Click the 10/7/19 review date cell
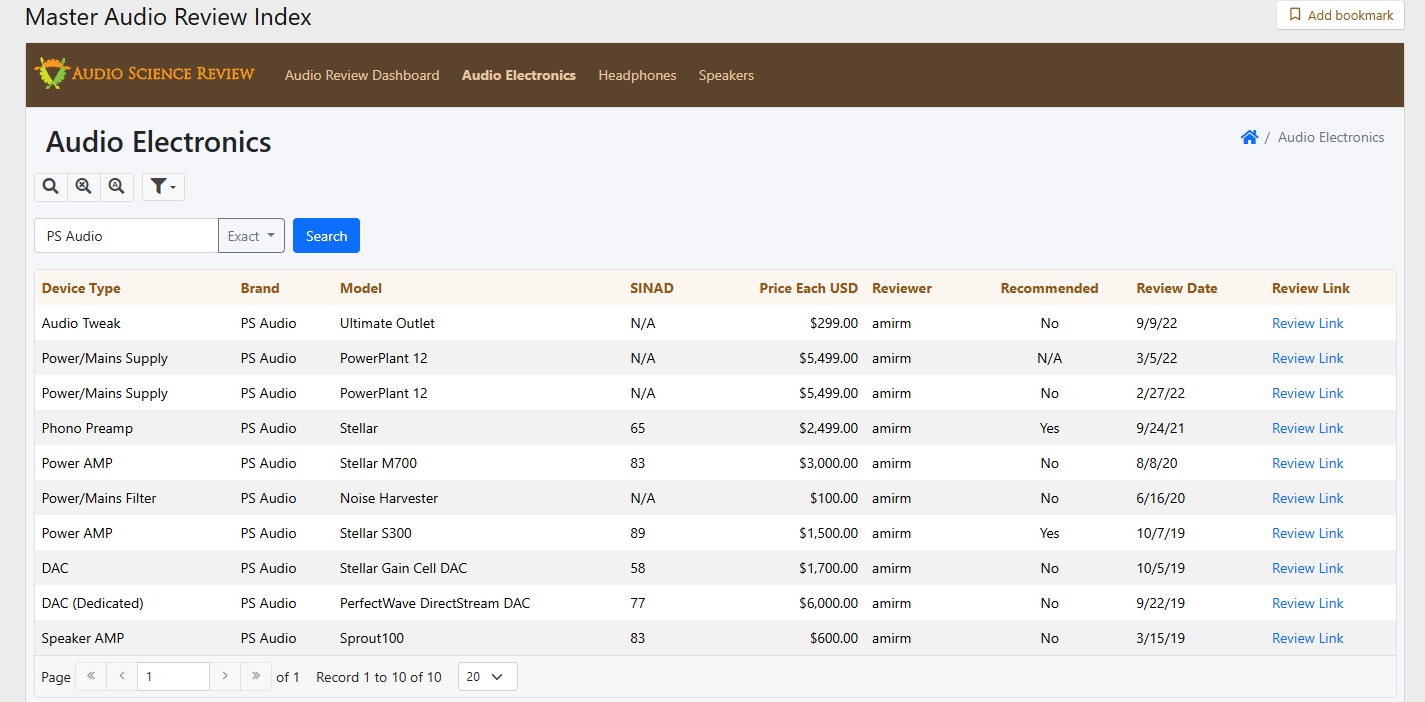The height and width of the screenshot is (702, 1425). click(x=1160, y=533)
